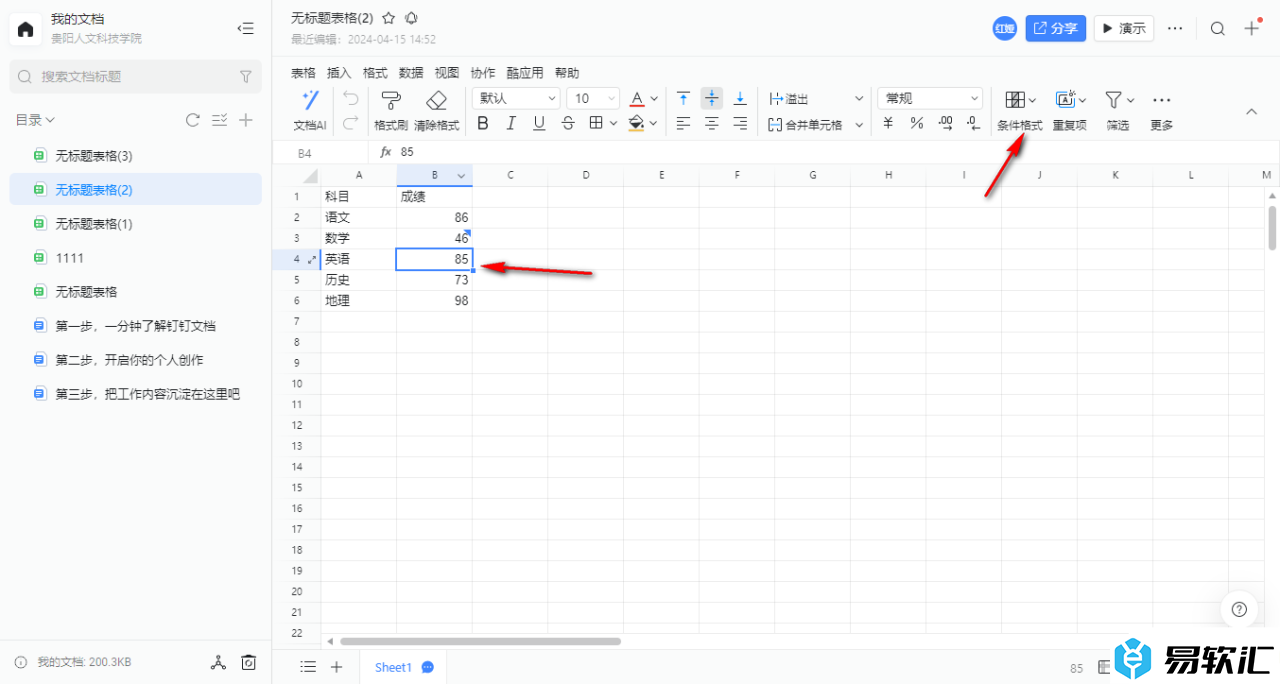Collapse the left sidebar panel

tap(245, 29)
